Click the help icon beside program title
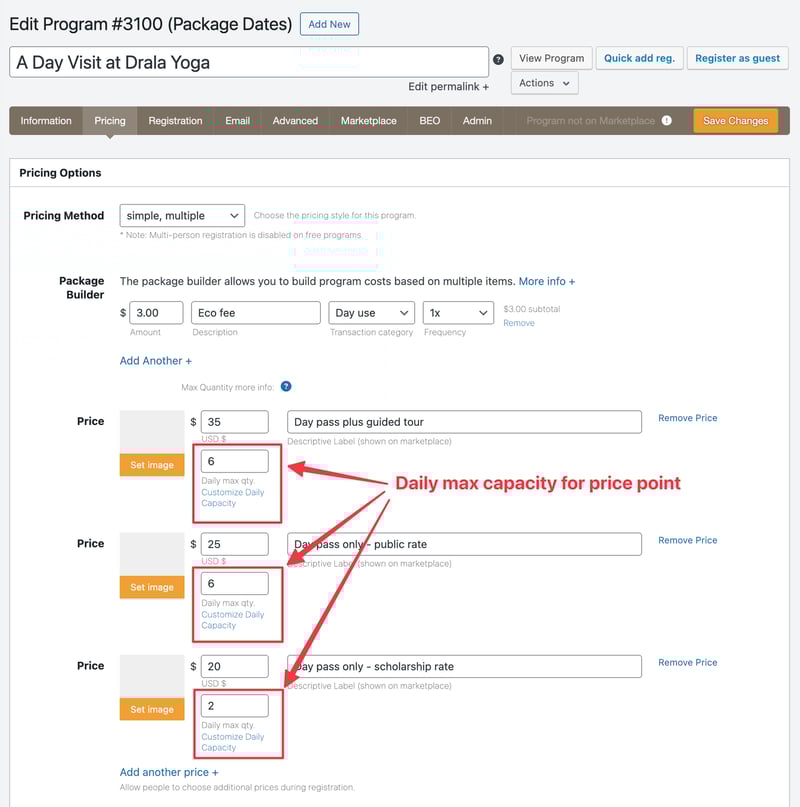This screenshot has height=807, width=800. click(x=498, y=60)
